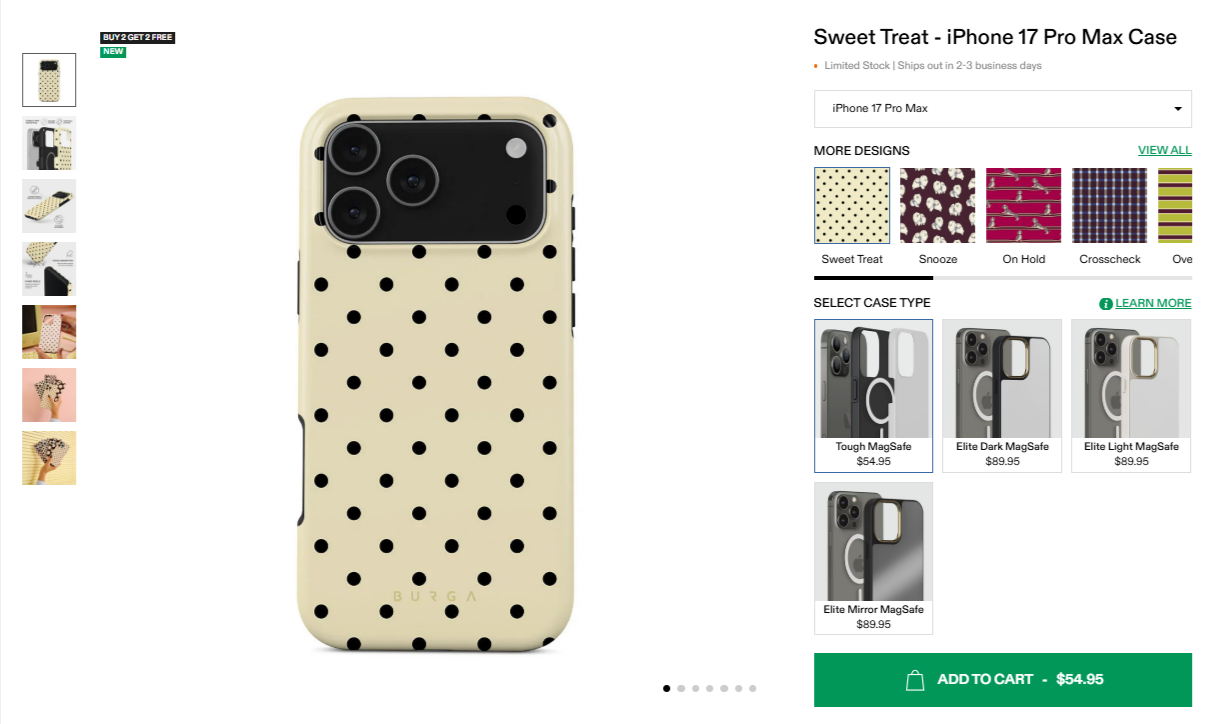Select the Sweet Treat design swatch
The height and width of the screenshot is (724, 1209).
point(851,205)
